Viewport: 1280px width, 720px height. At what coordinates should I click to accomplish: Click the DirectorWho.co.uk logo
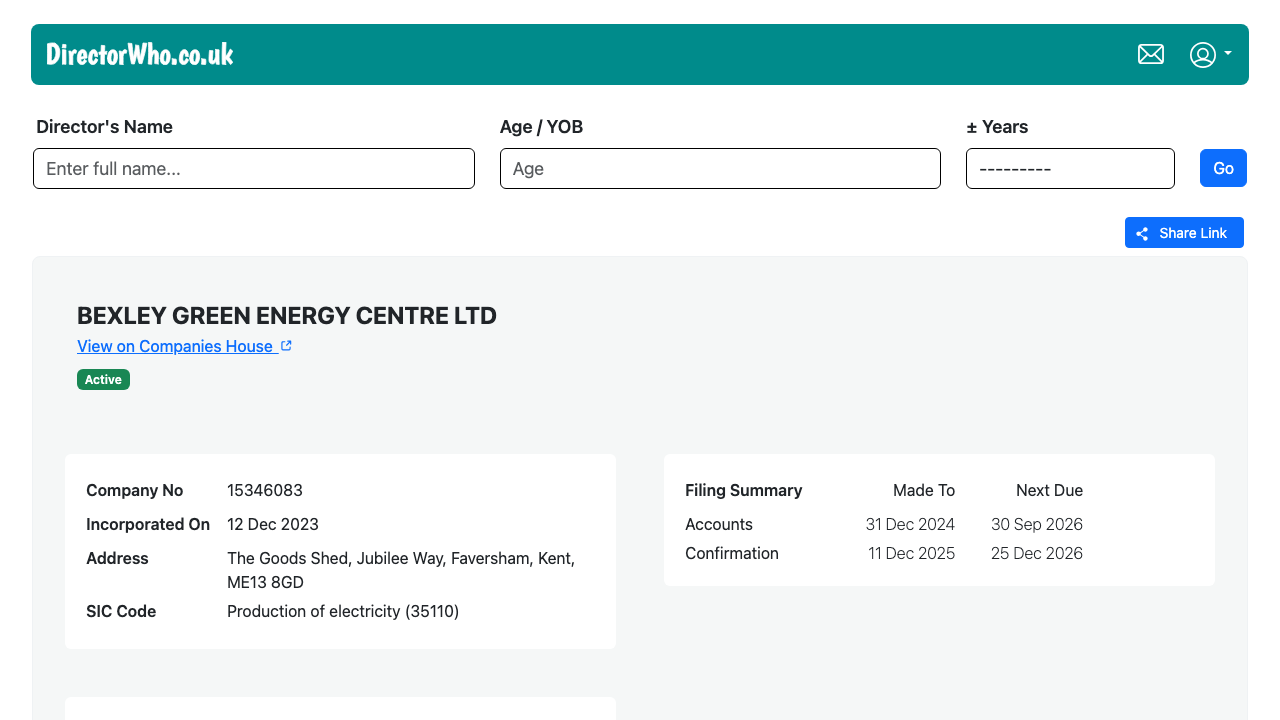[x=140, y=54]
